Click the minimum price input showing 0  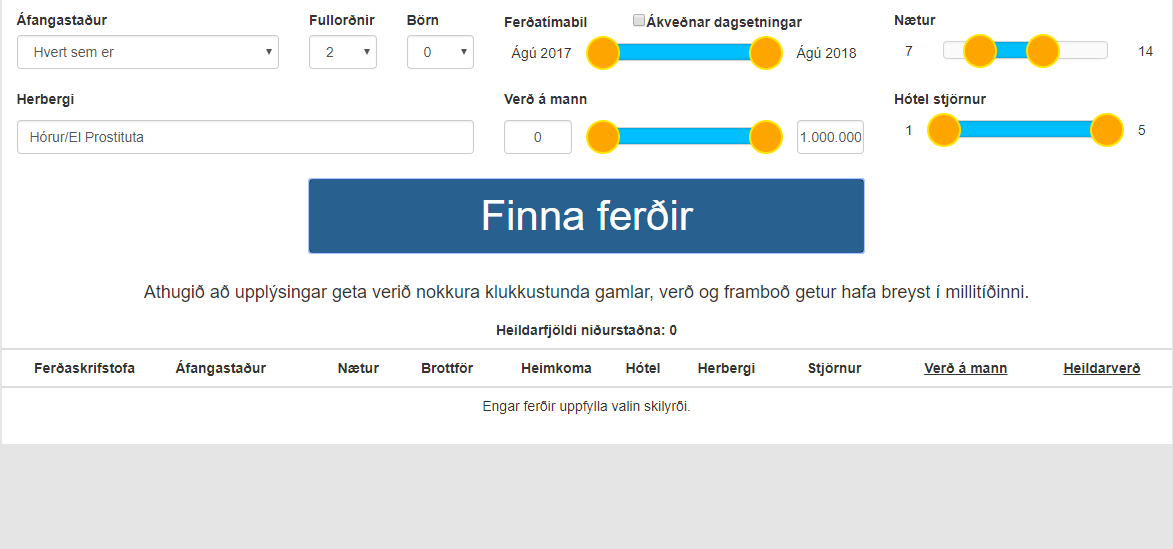[x=537, y=137]
